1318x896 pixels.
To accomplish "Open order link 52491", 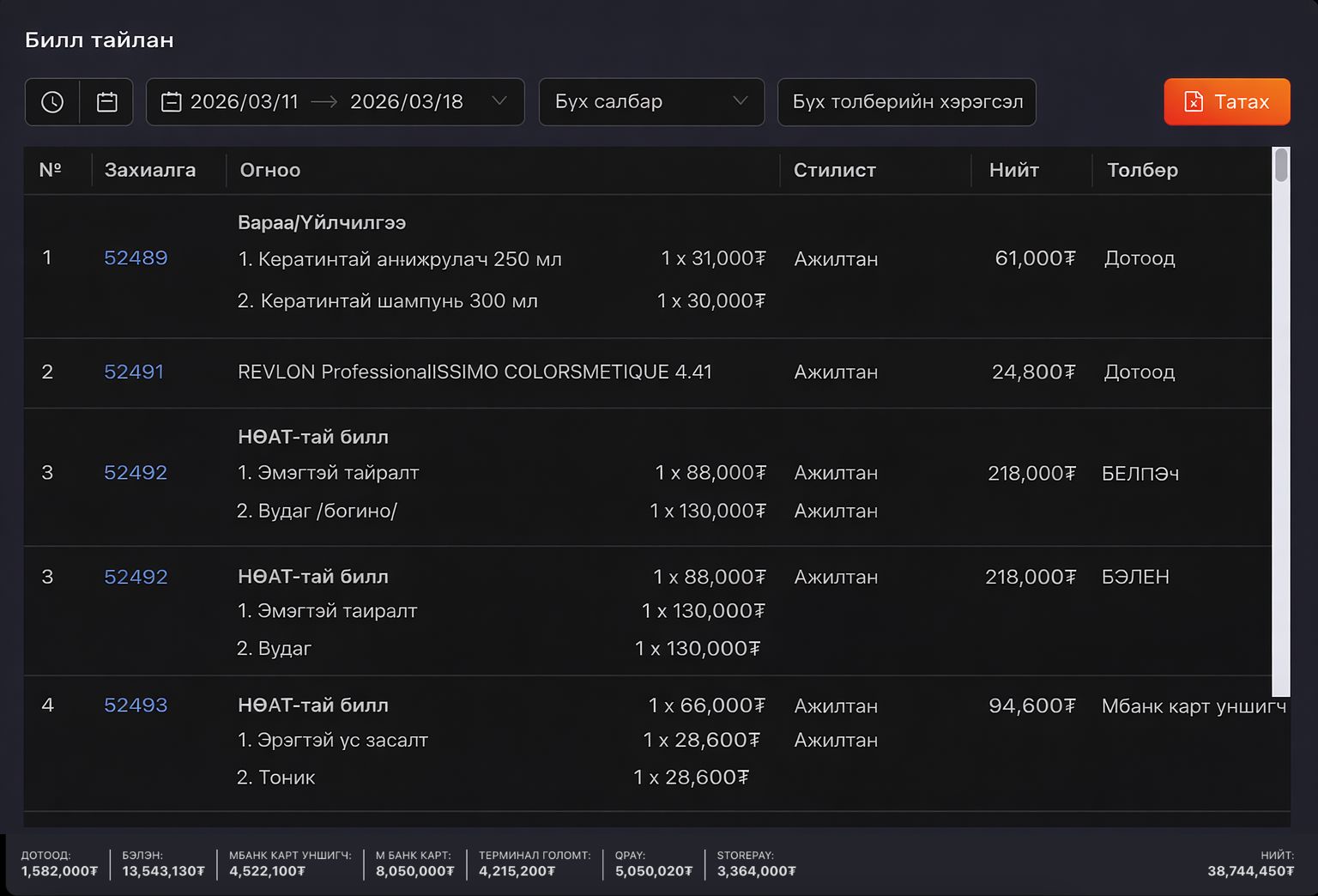I will click(134, 372).
